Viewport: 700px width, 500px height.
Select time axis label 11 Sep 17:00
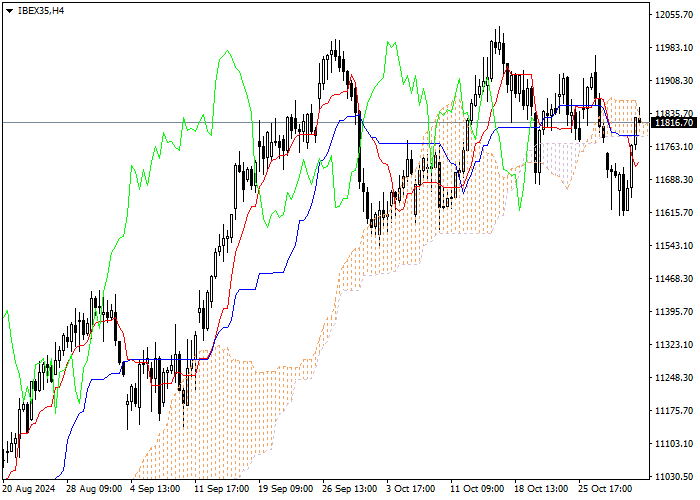point(223,489)
